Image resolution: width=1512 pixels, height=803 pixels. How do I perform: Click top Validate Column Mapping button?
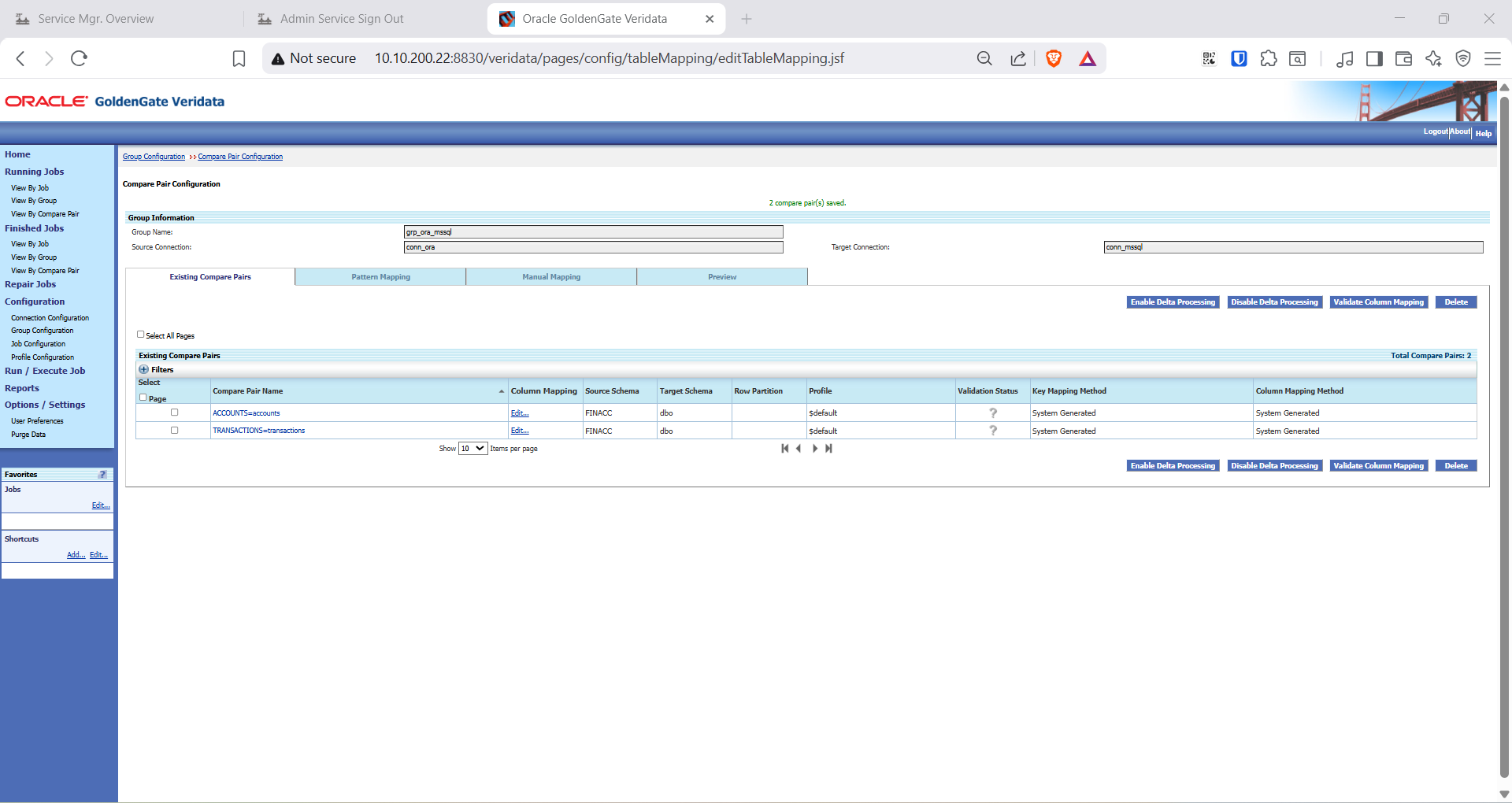1379,302
